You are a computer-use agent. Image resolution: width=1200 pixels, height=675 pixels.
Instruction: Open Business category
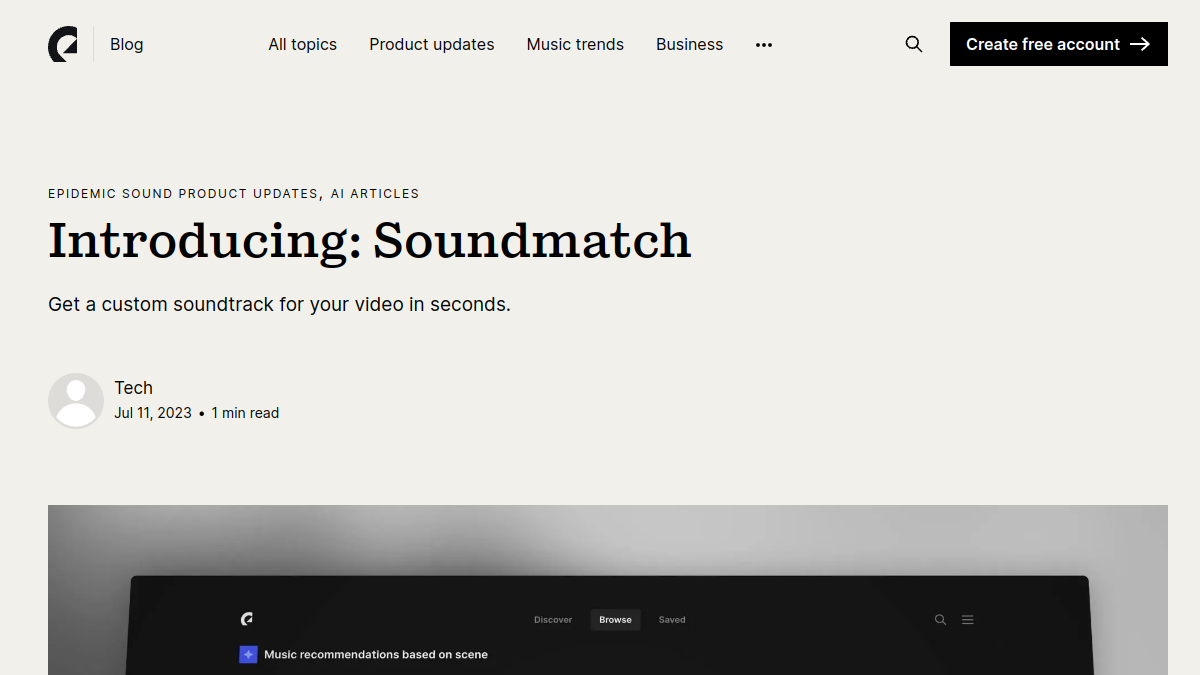[690, 44]
